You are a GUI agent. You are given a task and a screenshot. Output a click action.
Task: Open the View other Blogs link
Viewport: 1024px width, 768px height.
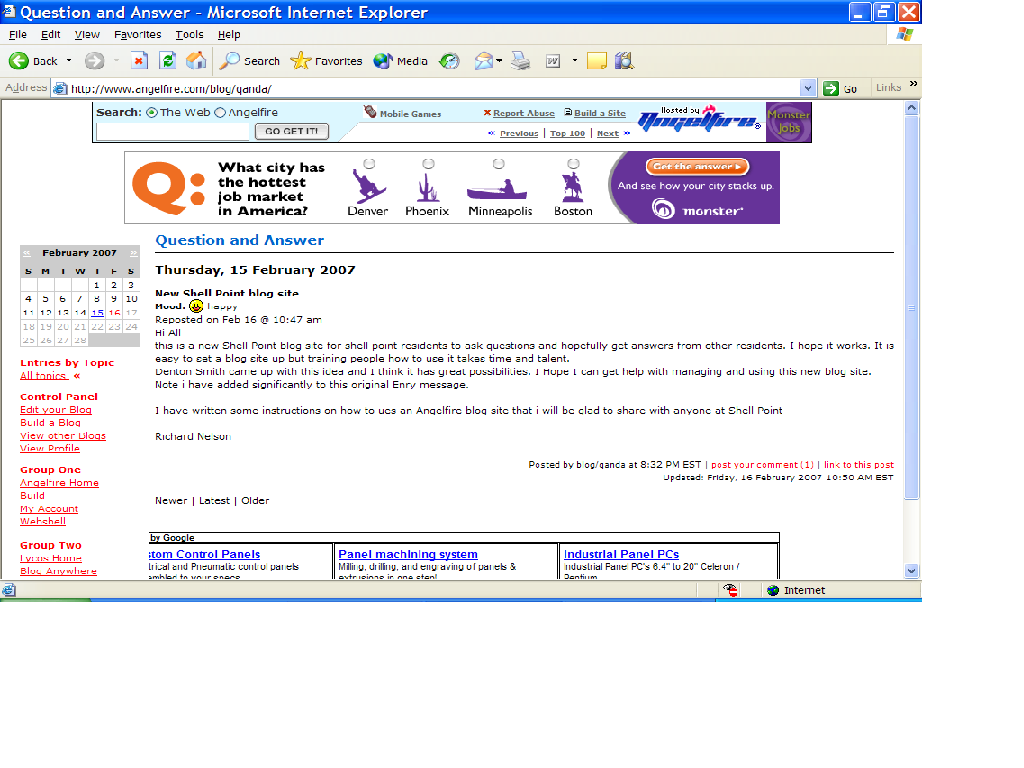tap(63, 436)
